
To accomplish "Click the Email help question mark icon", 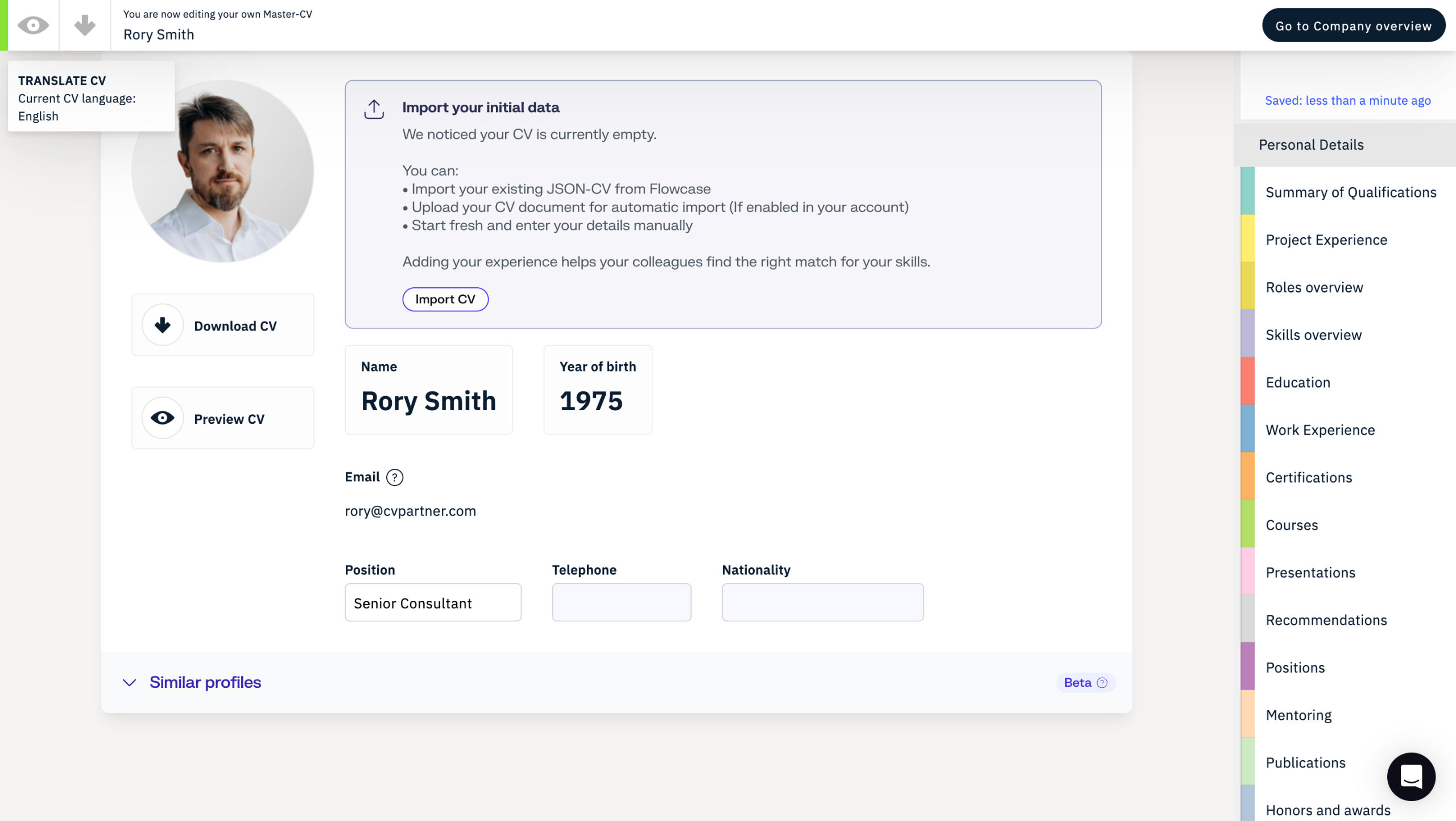I will point(394,477).
